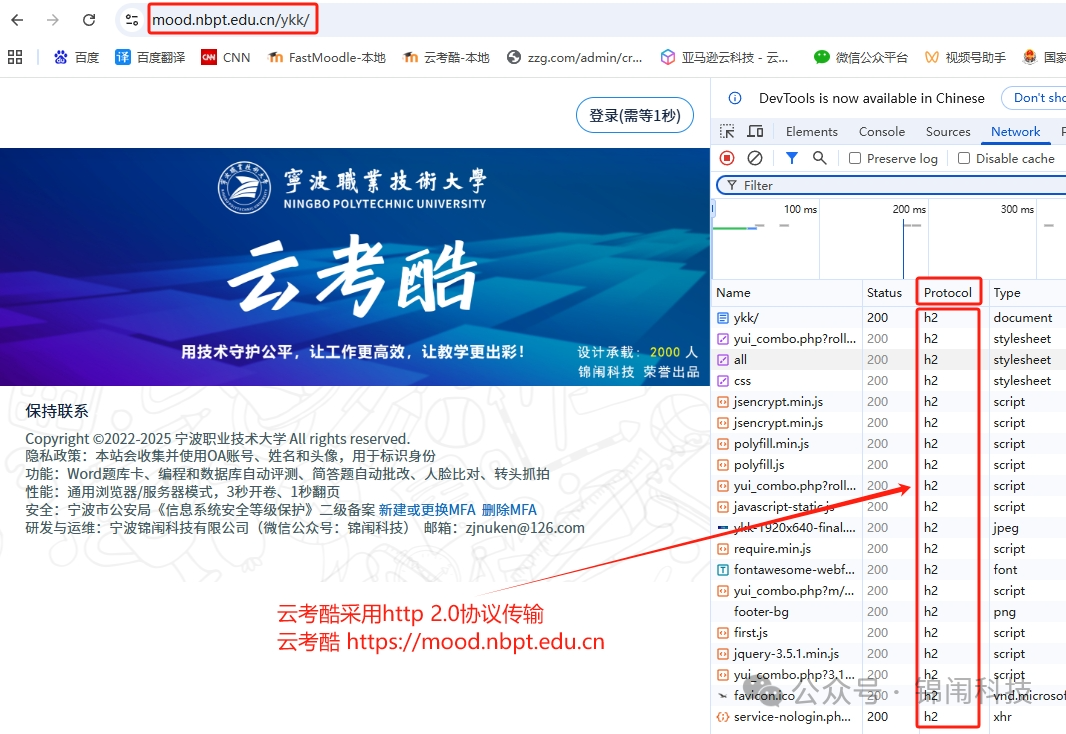Open the apps grid icon in the bookmarks bar

coord(15,57)
